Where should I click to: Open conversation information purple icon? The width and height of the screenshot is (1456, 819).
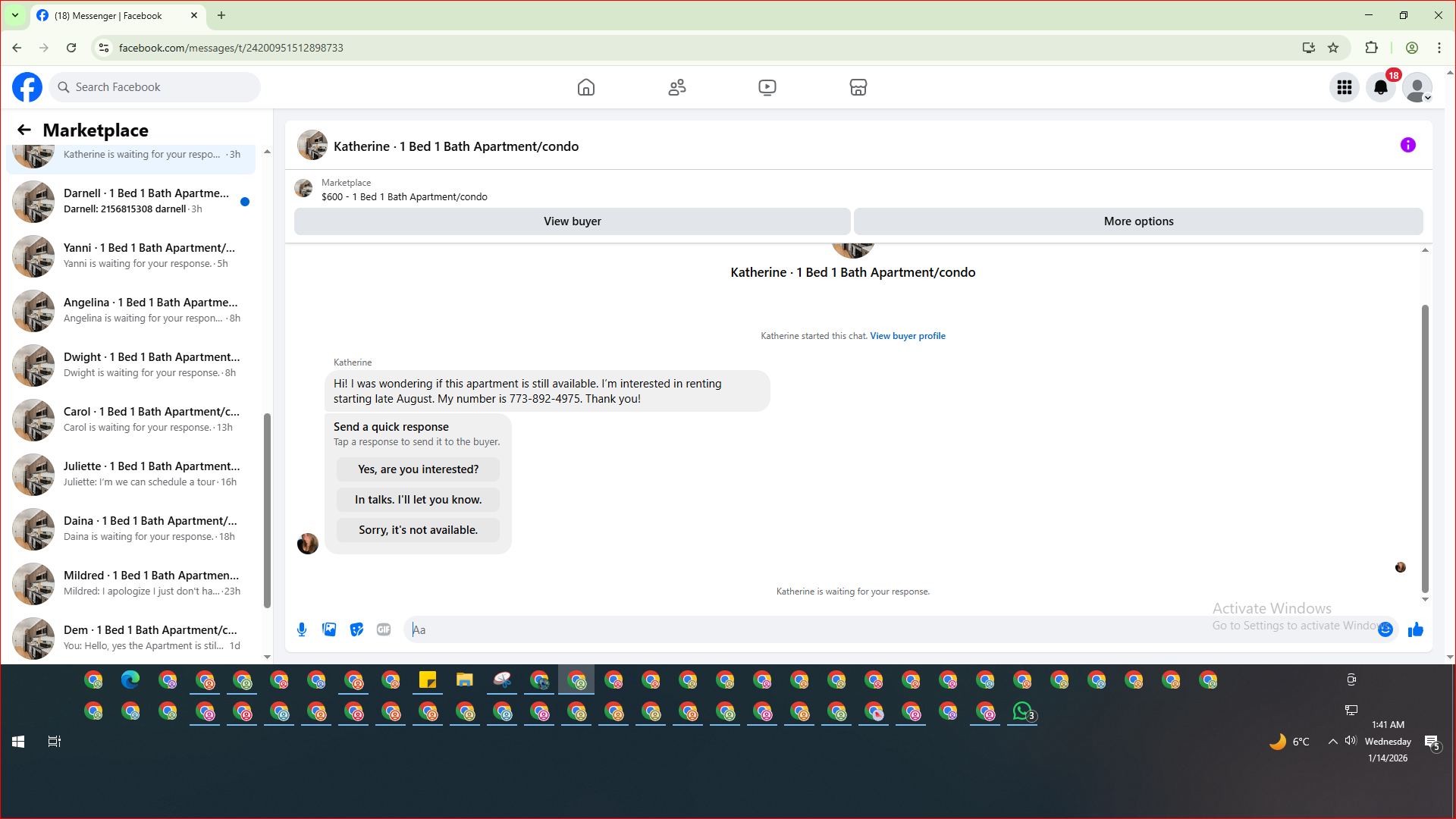[x=1407, y=145]
